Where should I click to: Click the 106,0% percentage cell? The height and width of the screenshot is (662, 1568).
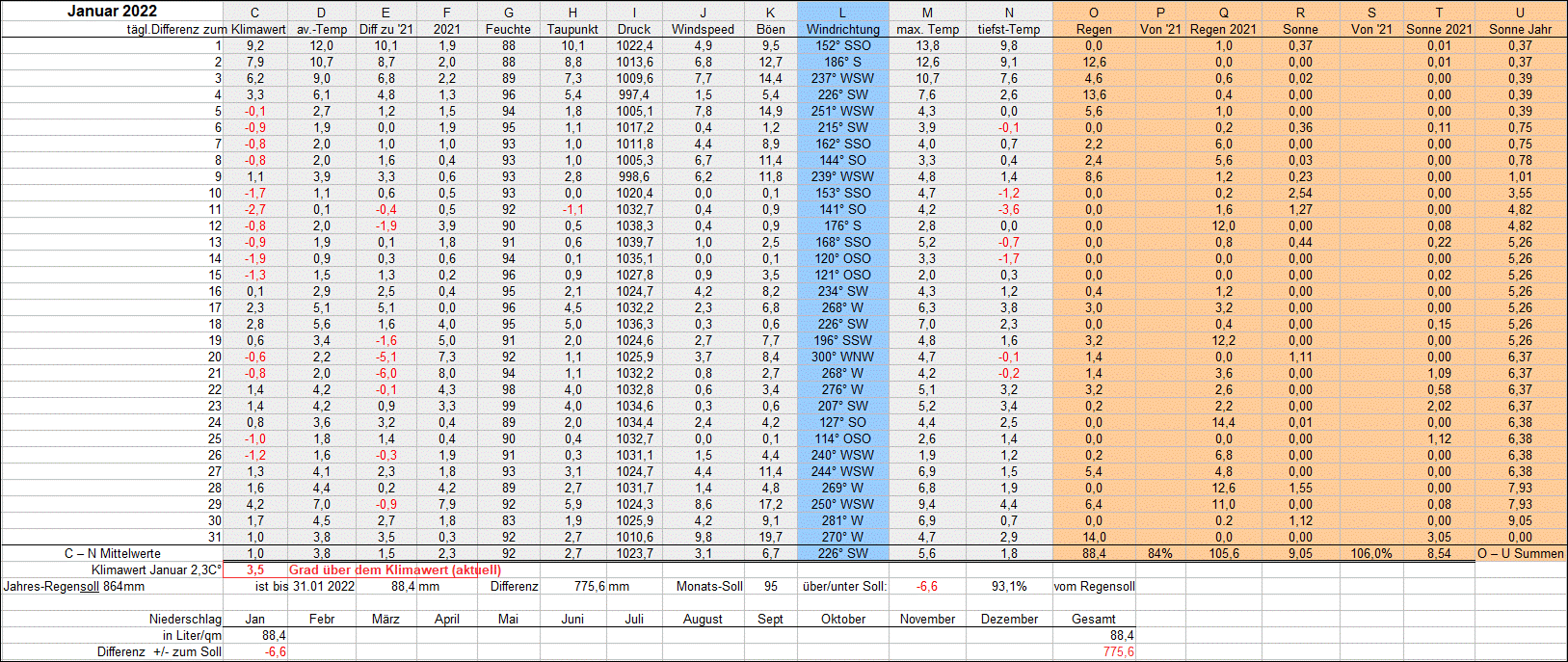pyautogui.click(x=1371, y=553)
